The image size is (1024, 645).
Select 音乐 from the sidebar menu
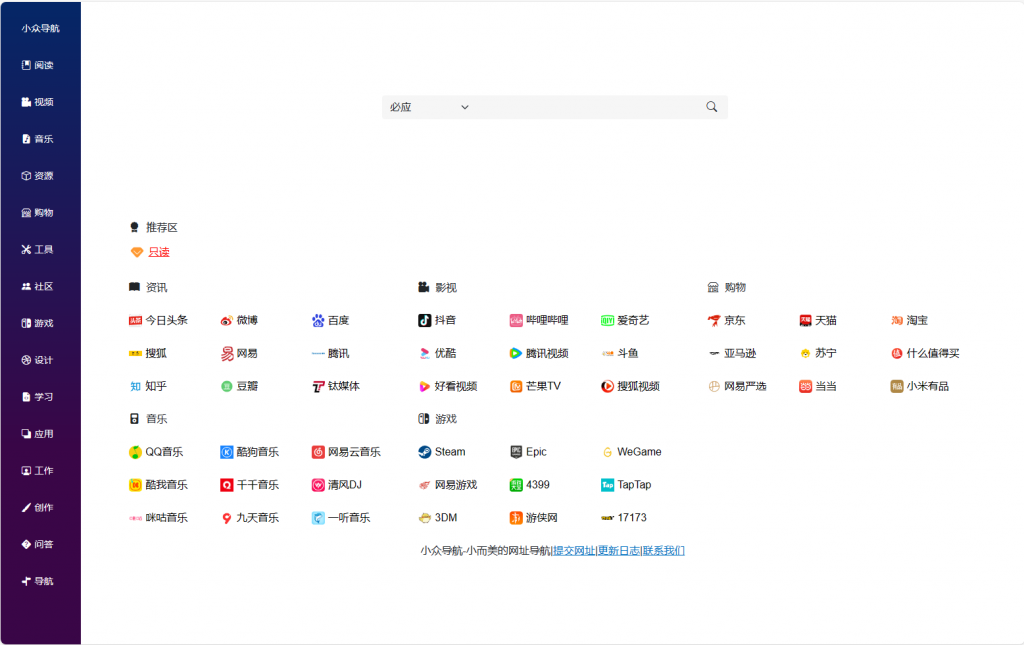38,139
